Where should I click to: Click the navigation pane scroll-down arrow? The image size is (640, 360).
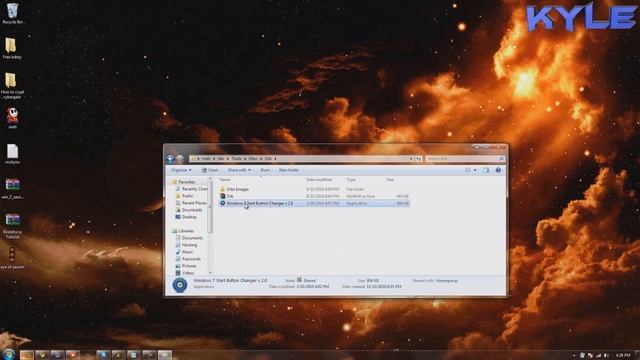tap(210, 273)
